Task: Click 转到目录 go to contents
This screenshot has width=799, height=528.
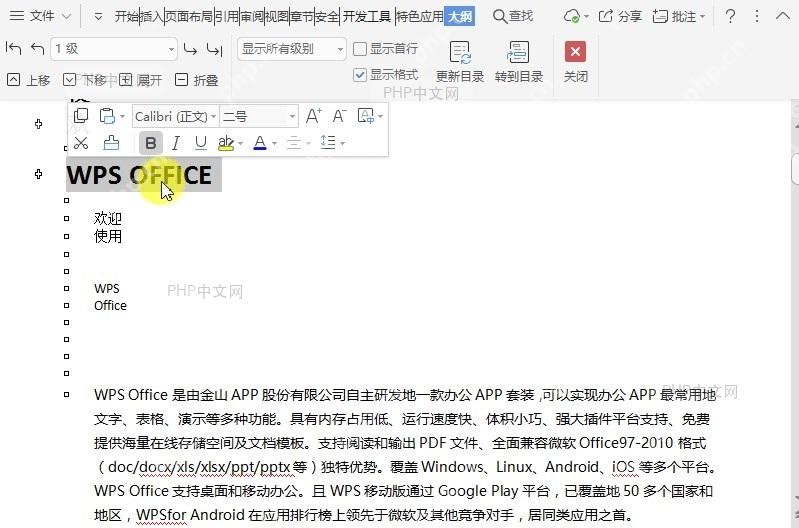Action: pos(519,62)
